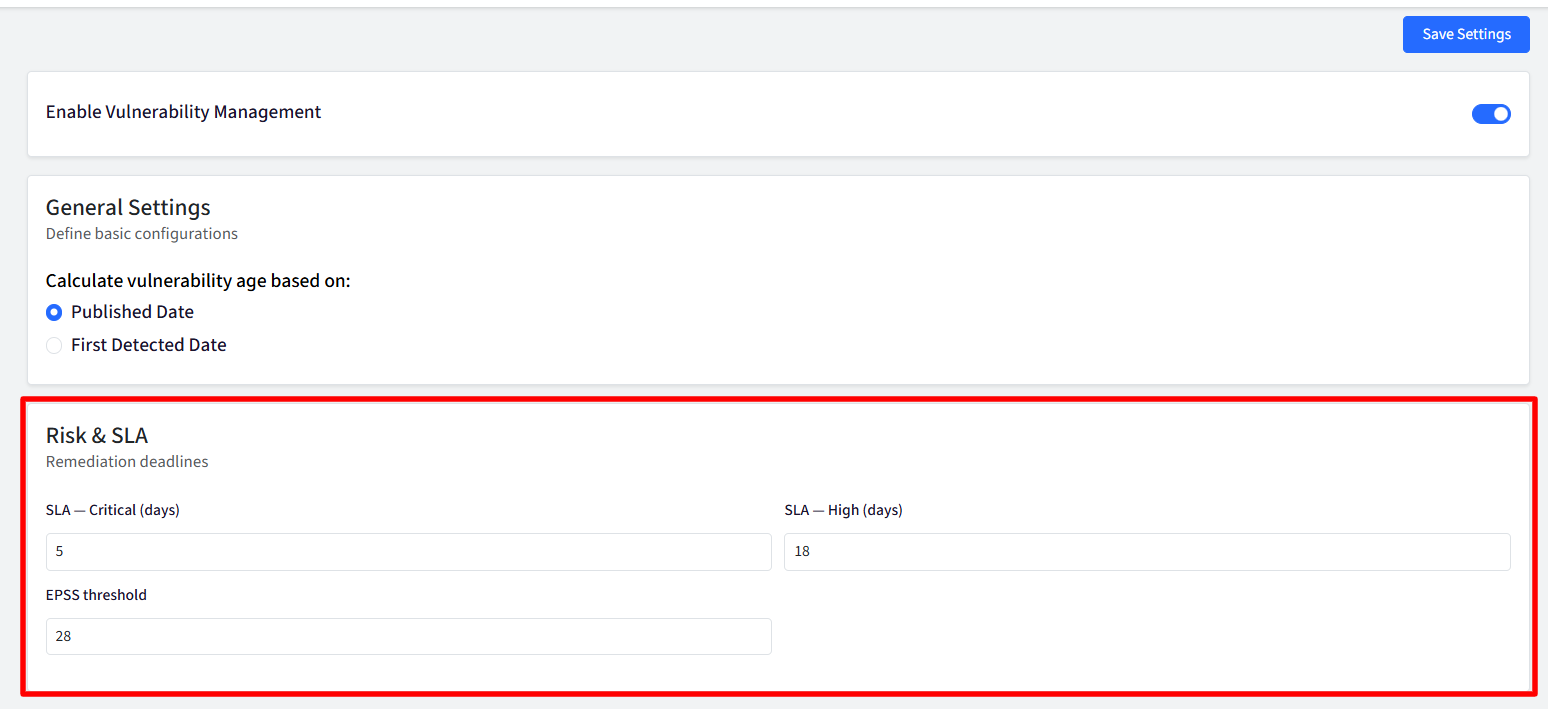Choose the First Detected Date radio button
Image resolution: width=1548 pixels, height=709 pixels.
(54, 345)
